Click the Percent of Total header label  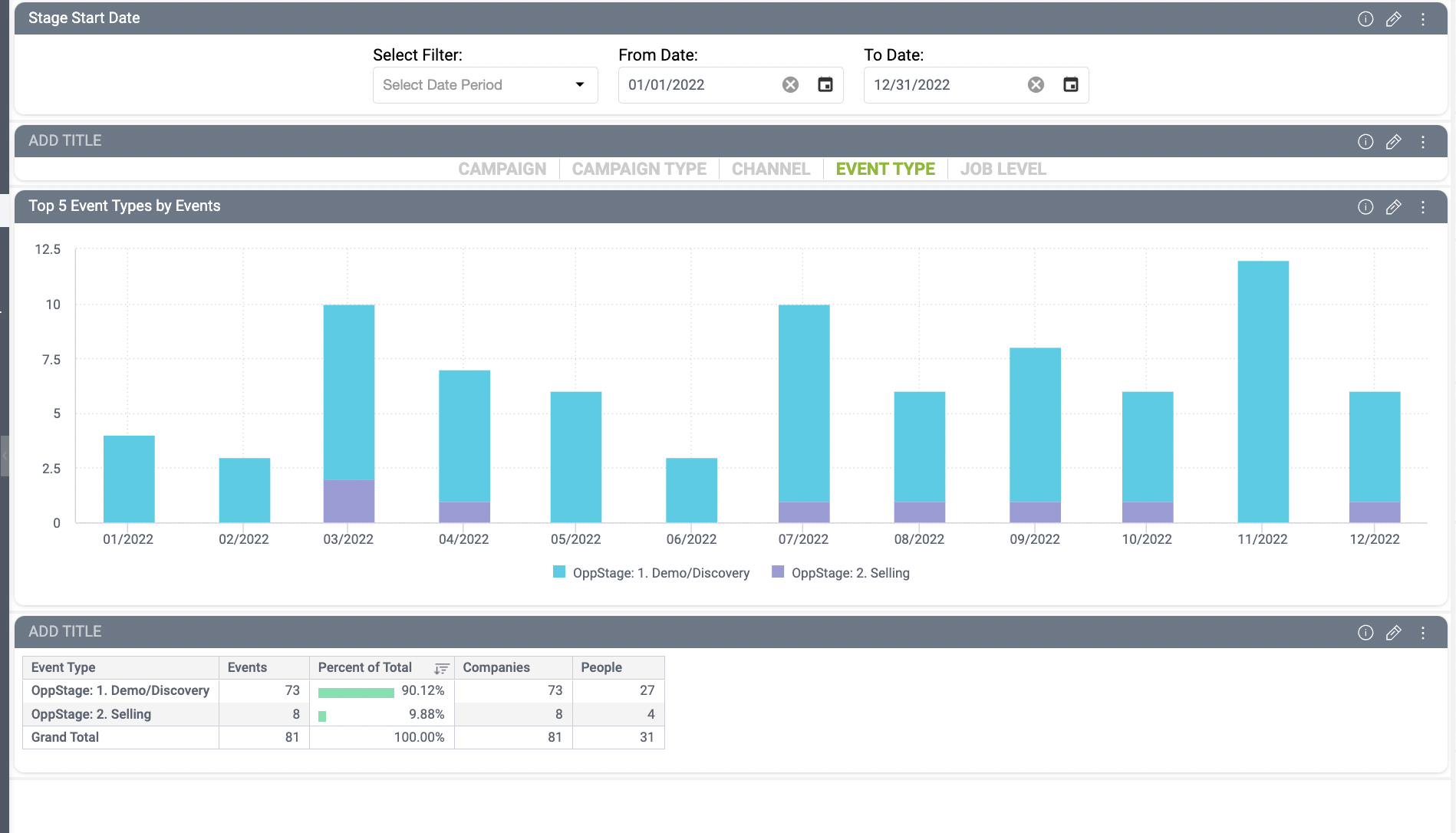click(365, 667)
